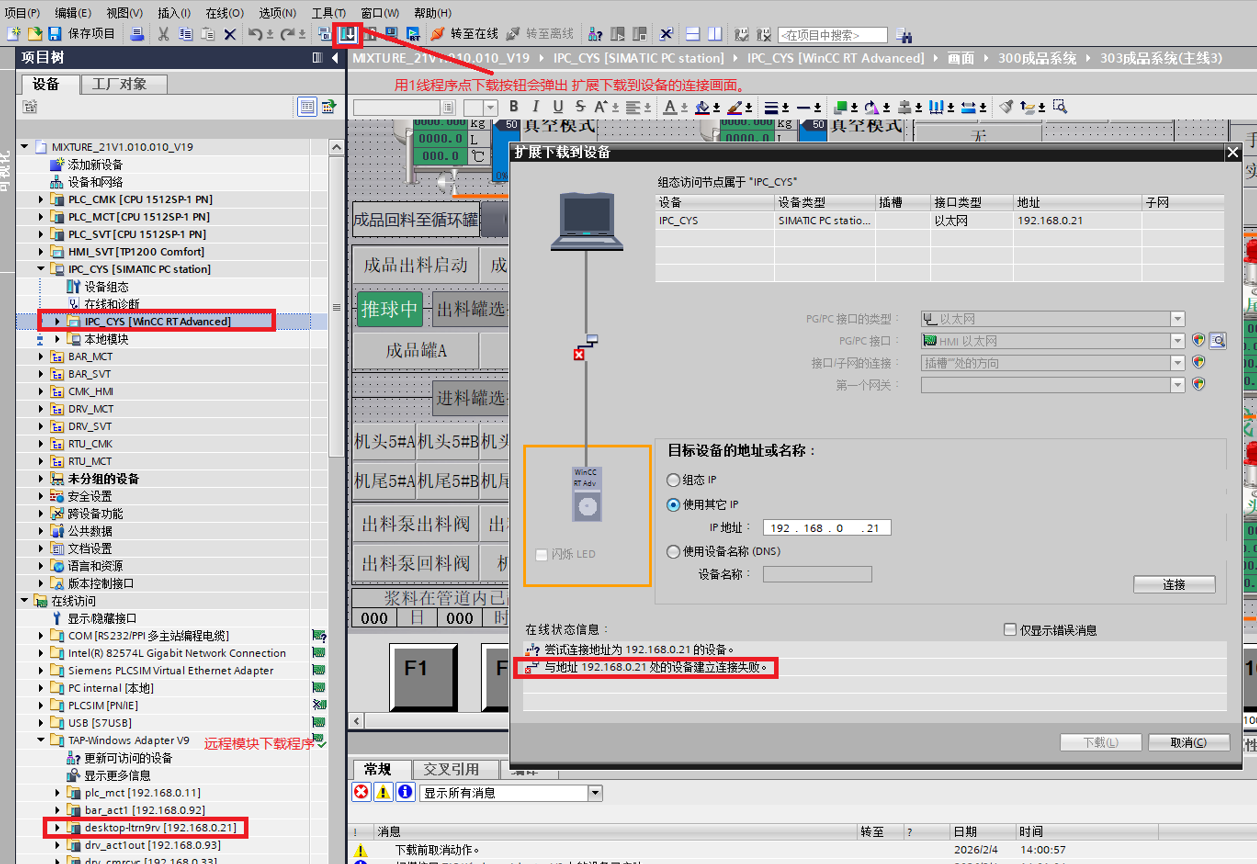Expand PLC_CMK [CPU 1512SP-1 PN] node
This screenshot has width=1257, height=864.
41,199
